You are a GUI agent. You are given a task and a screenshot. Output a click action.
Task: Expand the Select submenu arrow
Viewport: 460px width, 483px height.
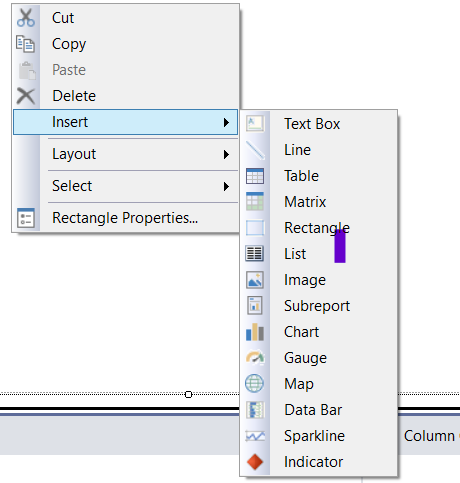click(x=226, y=186)
